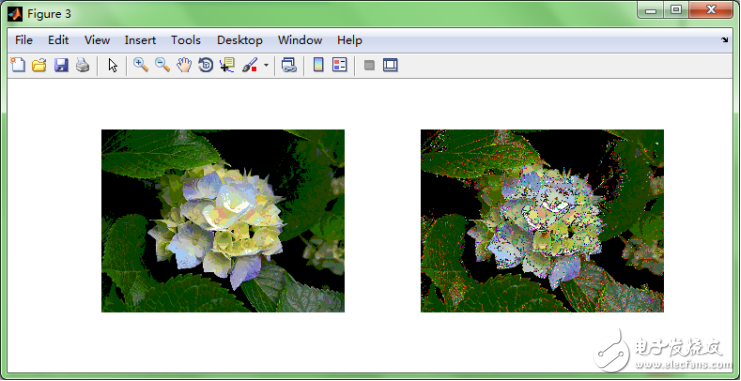Click the dock figure arrow in the menu bar
741x381 pixels.
725,40
